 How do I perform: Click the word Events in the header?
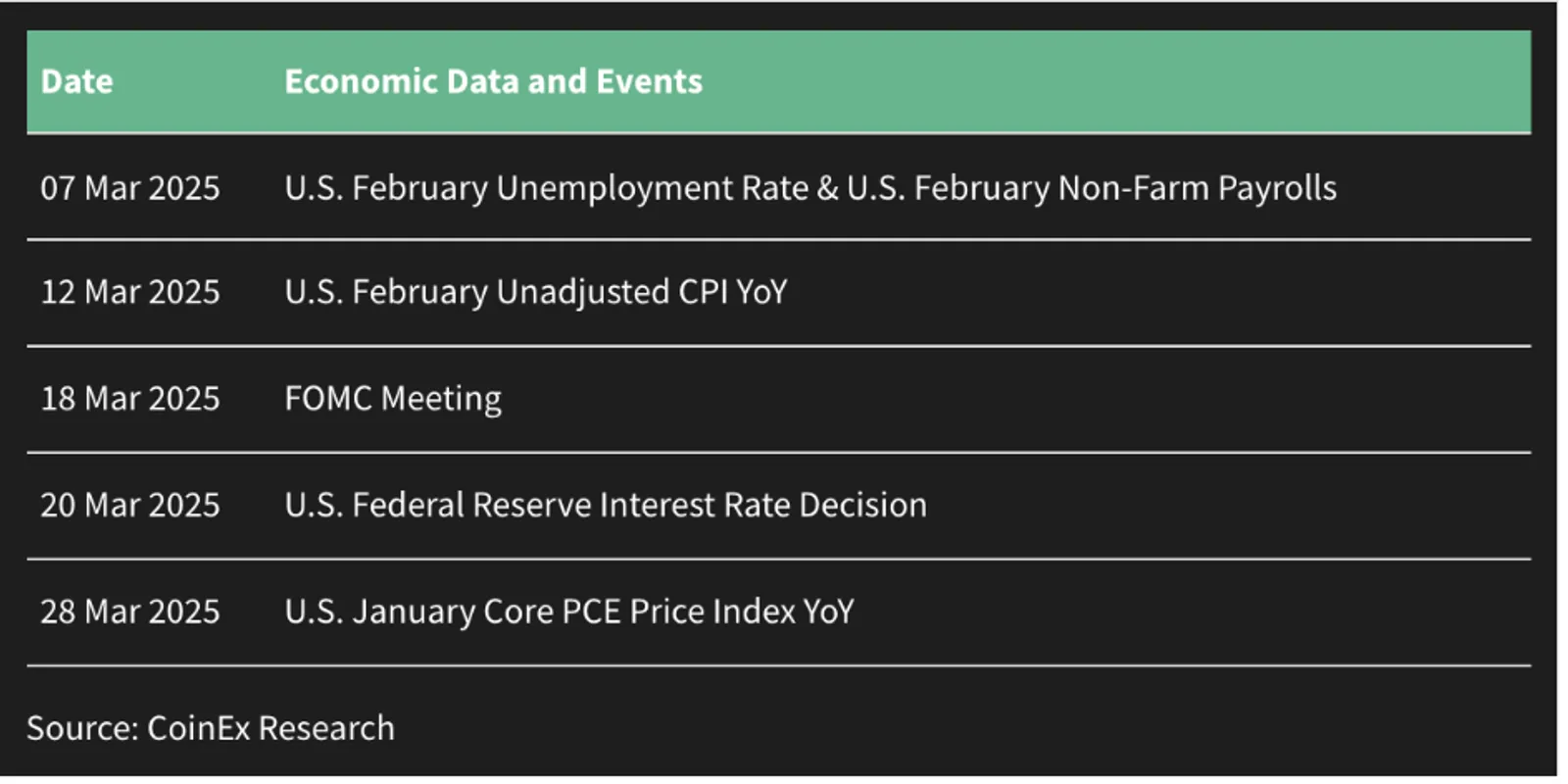pyautogui.click(x=649, y=81)
